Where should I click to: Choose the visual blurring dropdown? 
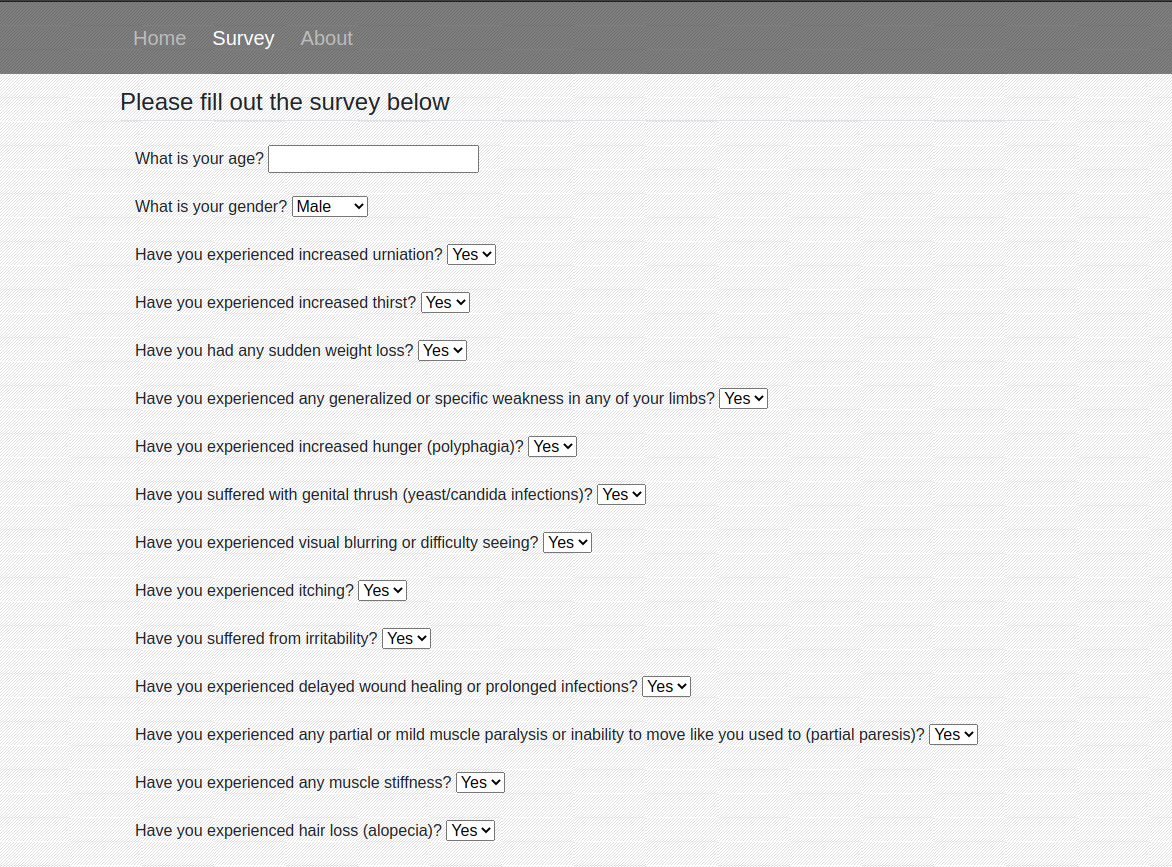pos(567,543)
